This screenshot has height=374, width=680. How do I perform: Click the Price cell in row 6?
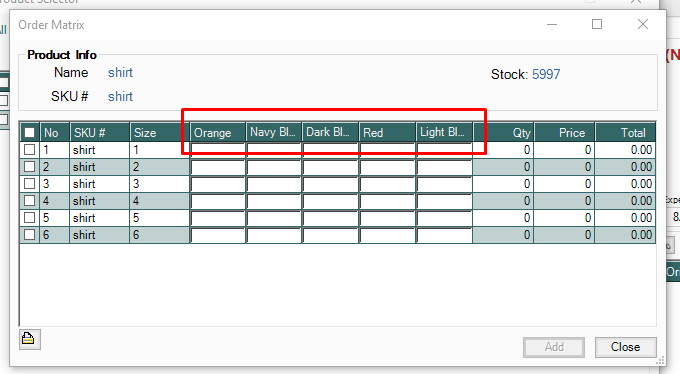coord(565,235)
